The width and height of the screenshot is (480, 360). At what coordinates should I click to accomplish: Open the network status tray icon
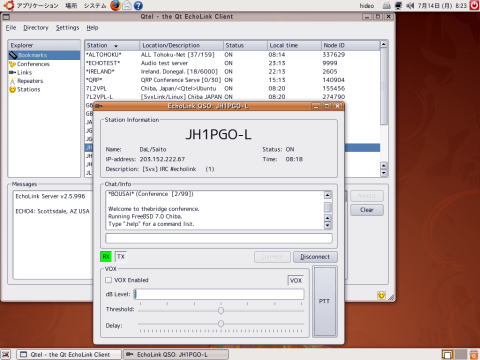(398, 6)
